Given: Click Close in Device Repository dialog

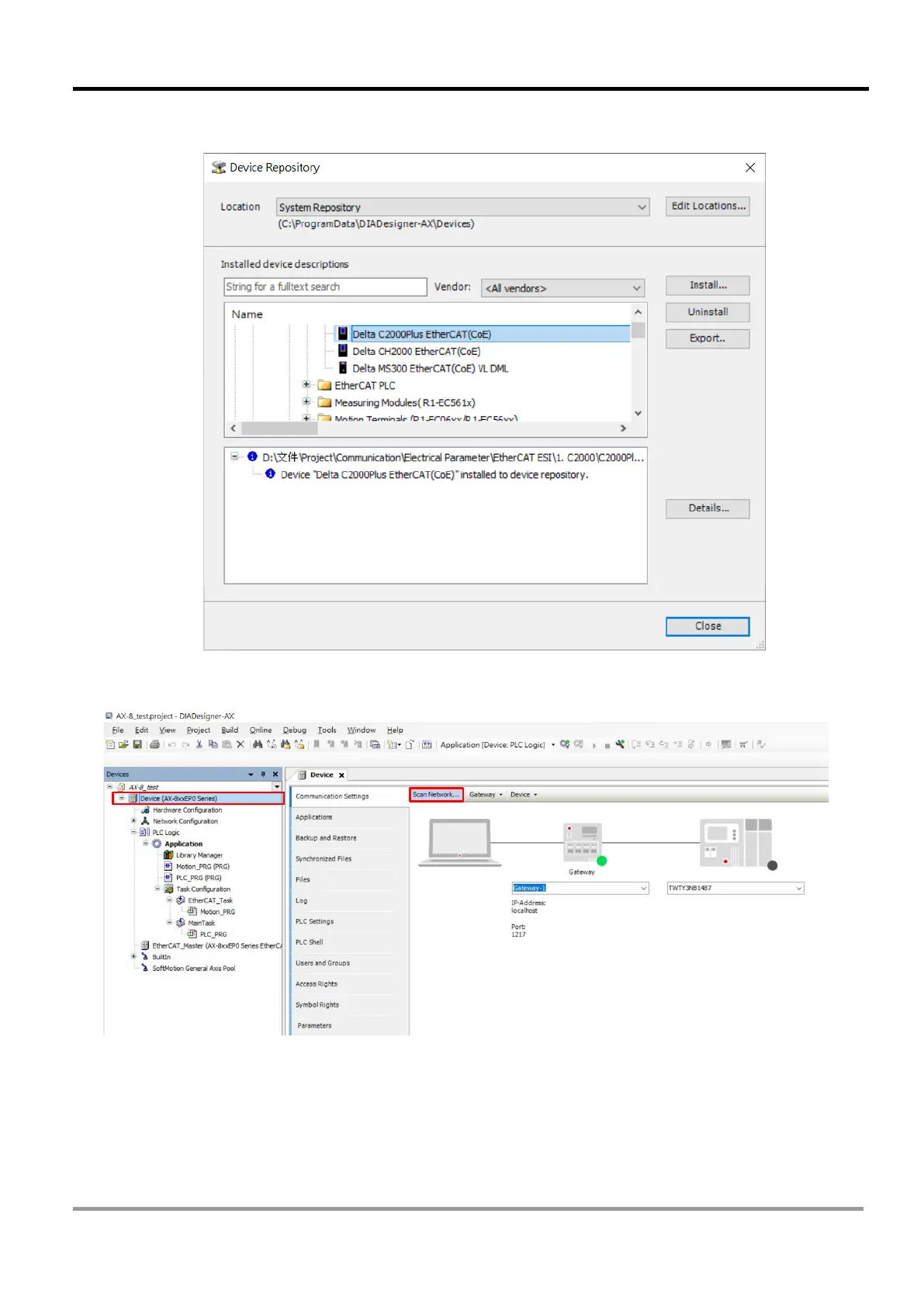Looking at the screenshot, I should coord(708,626).
